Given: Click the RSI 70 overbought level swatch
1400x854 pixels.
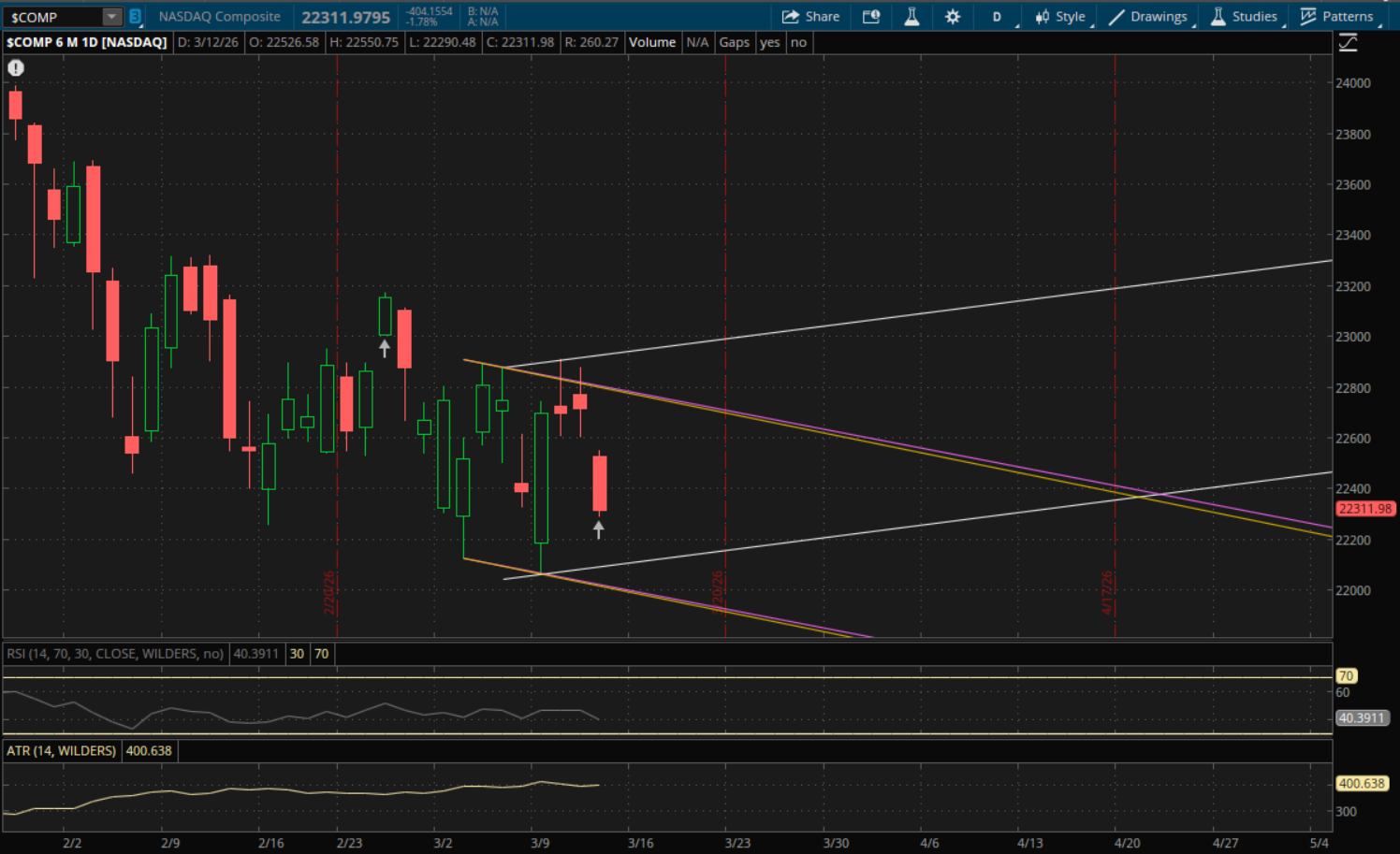Looking at the screenshot, I should point(322,654).
